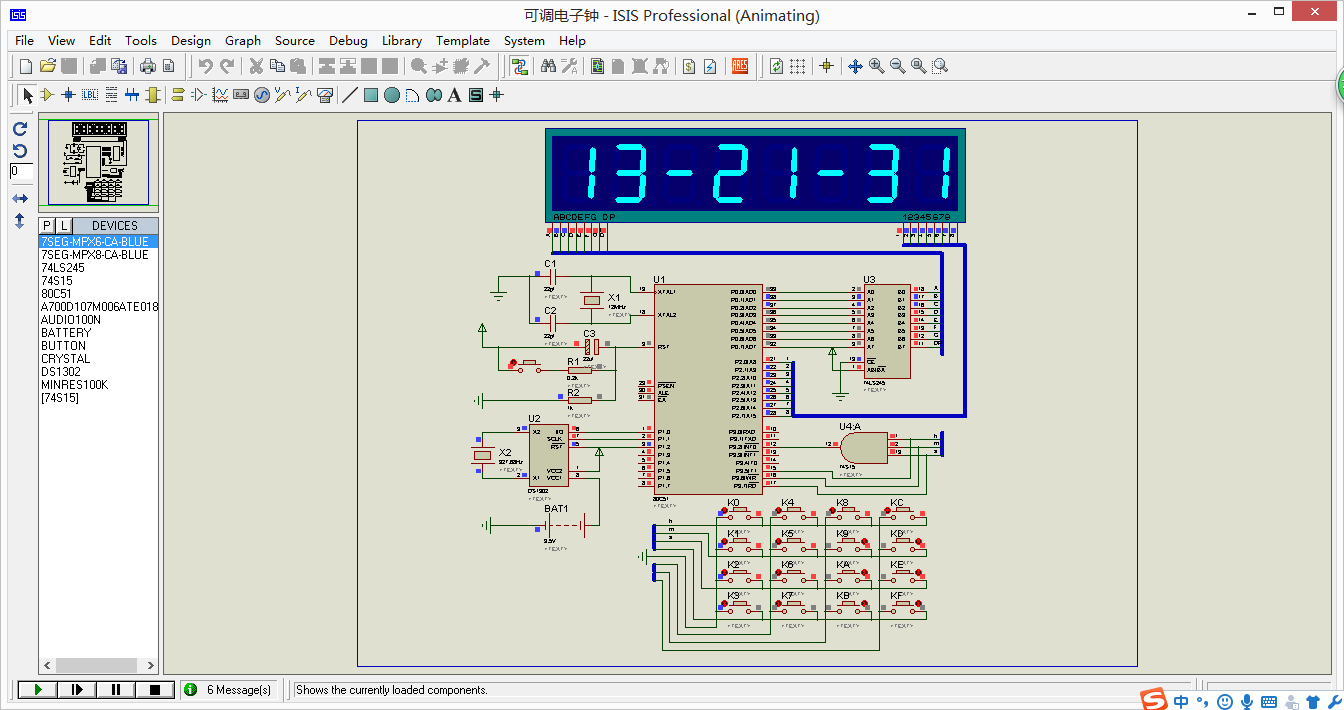Open the Debug menu
The width and height of the screenshot is (1344, 710).
pos(348,41)
